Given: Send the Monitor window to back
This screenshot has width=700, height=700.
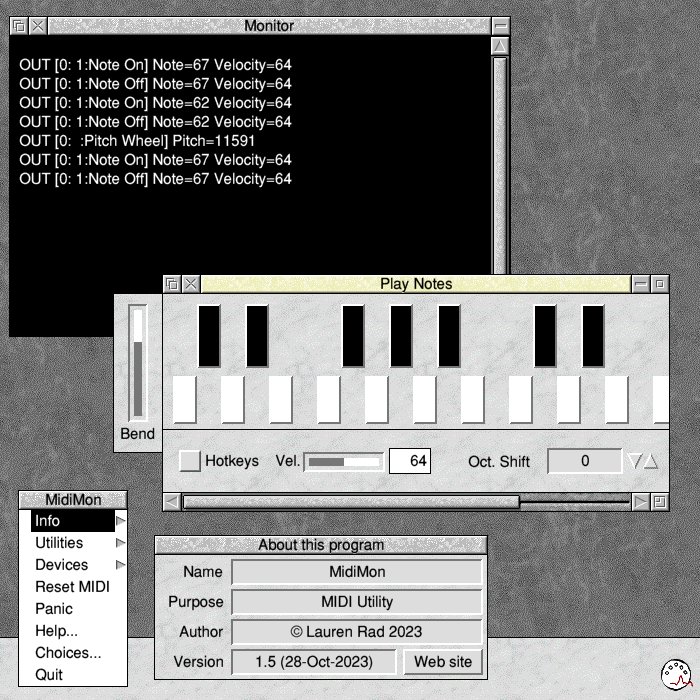Looking at the screenshot, I should 19,26.
